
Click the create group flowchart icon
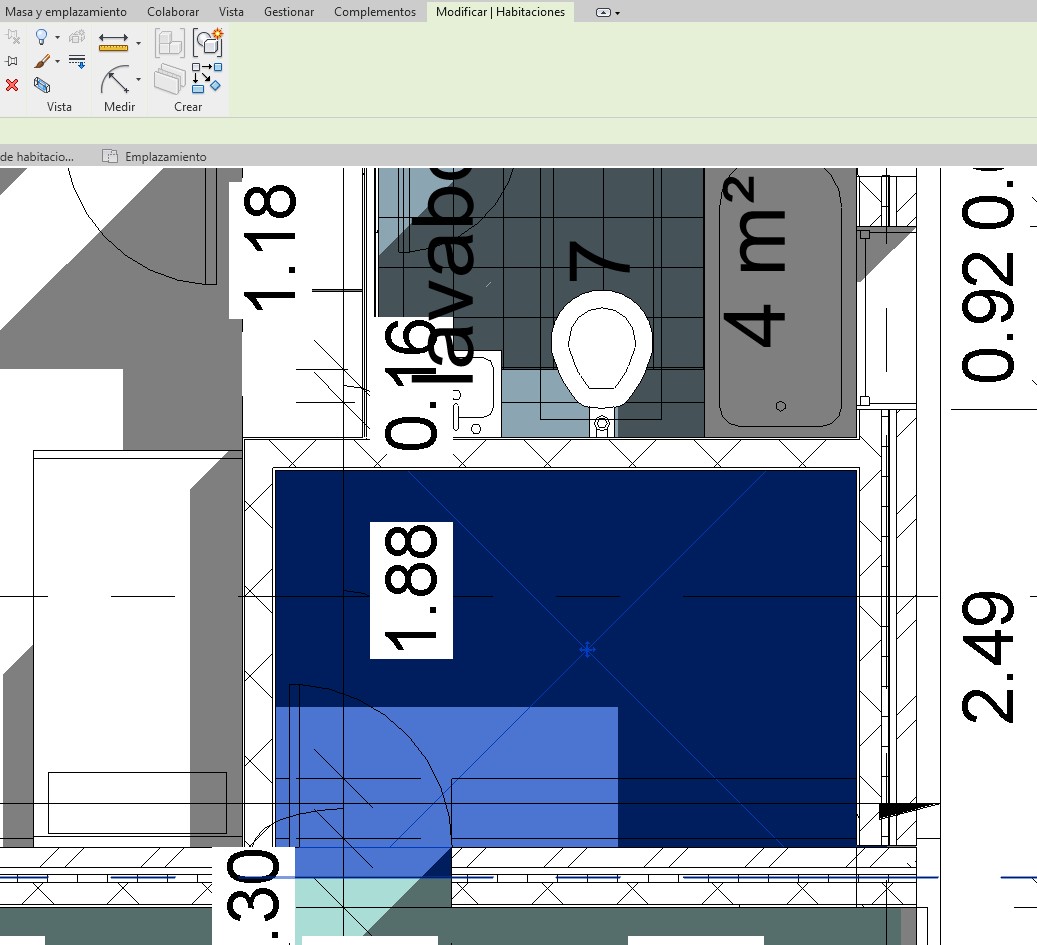207,78
